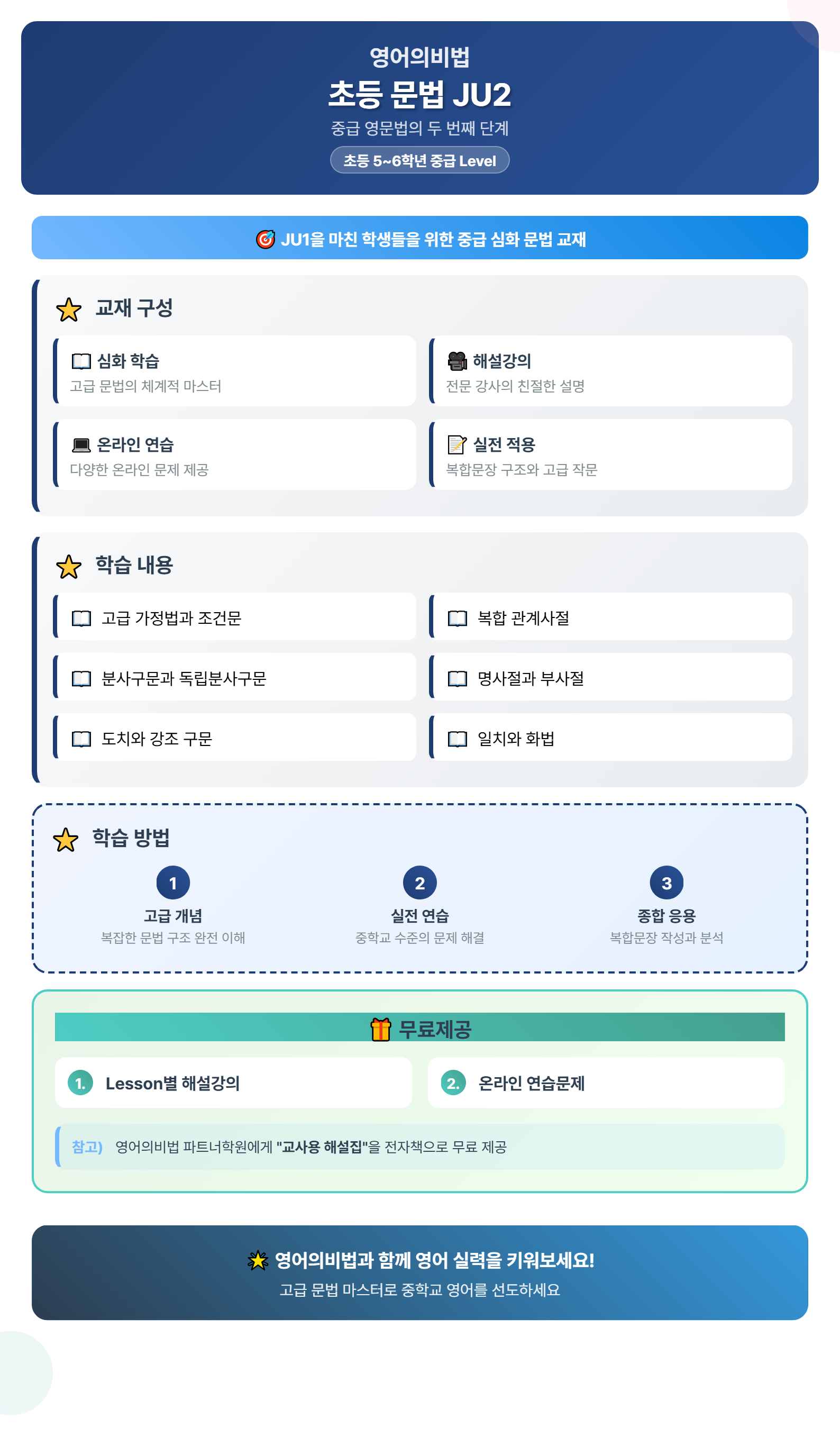The height and width of the screenshot is (1437, 840).
Task: Select the 고급 가정법과 조건문 topic card
Action: (234, 616)
